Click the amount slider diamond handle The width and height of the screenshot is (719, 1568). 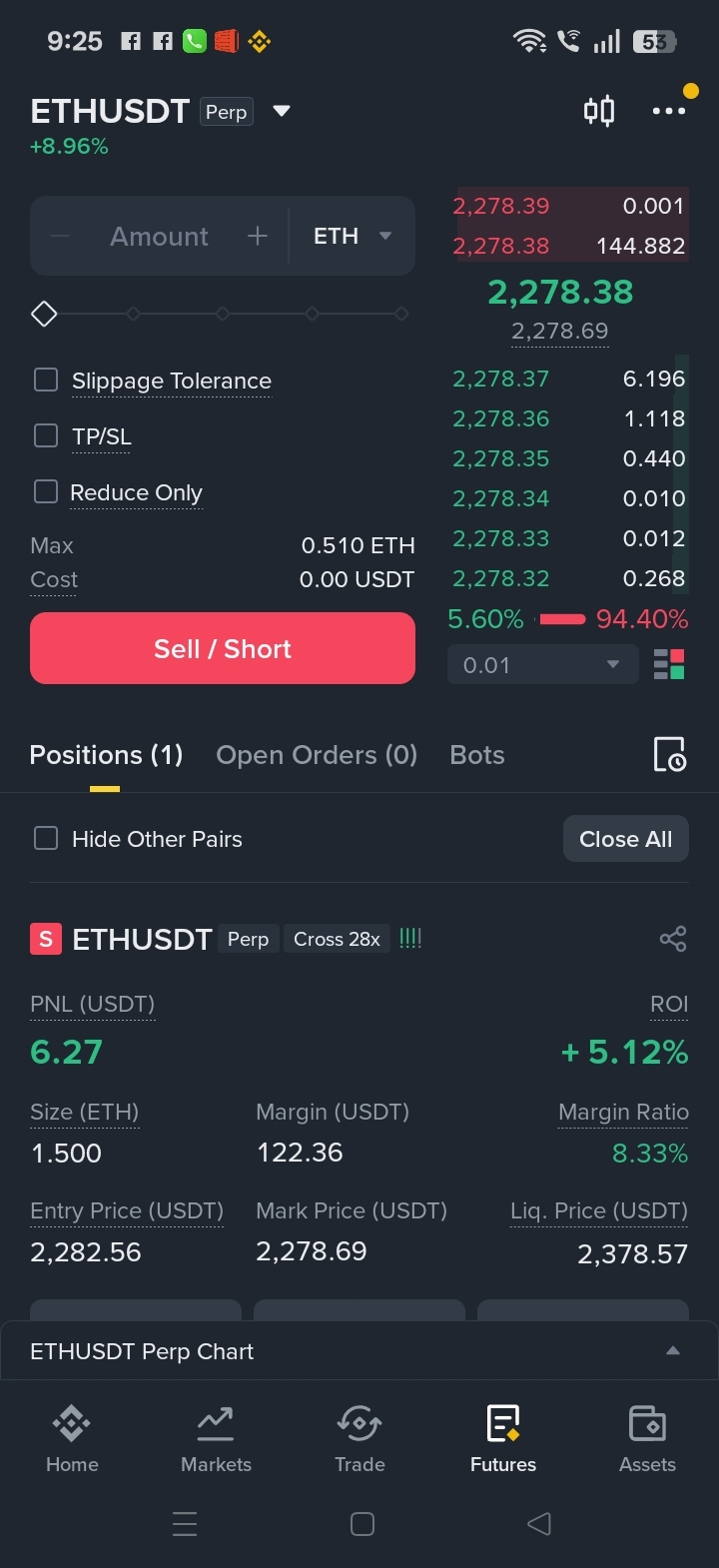[x=44, y=314]
